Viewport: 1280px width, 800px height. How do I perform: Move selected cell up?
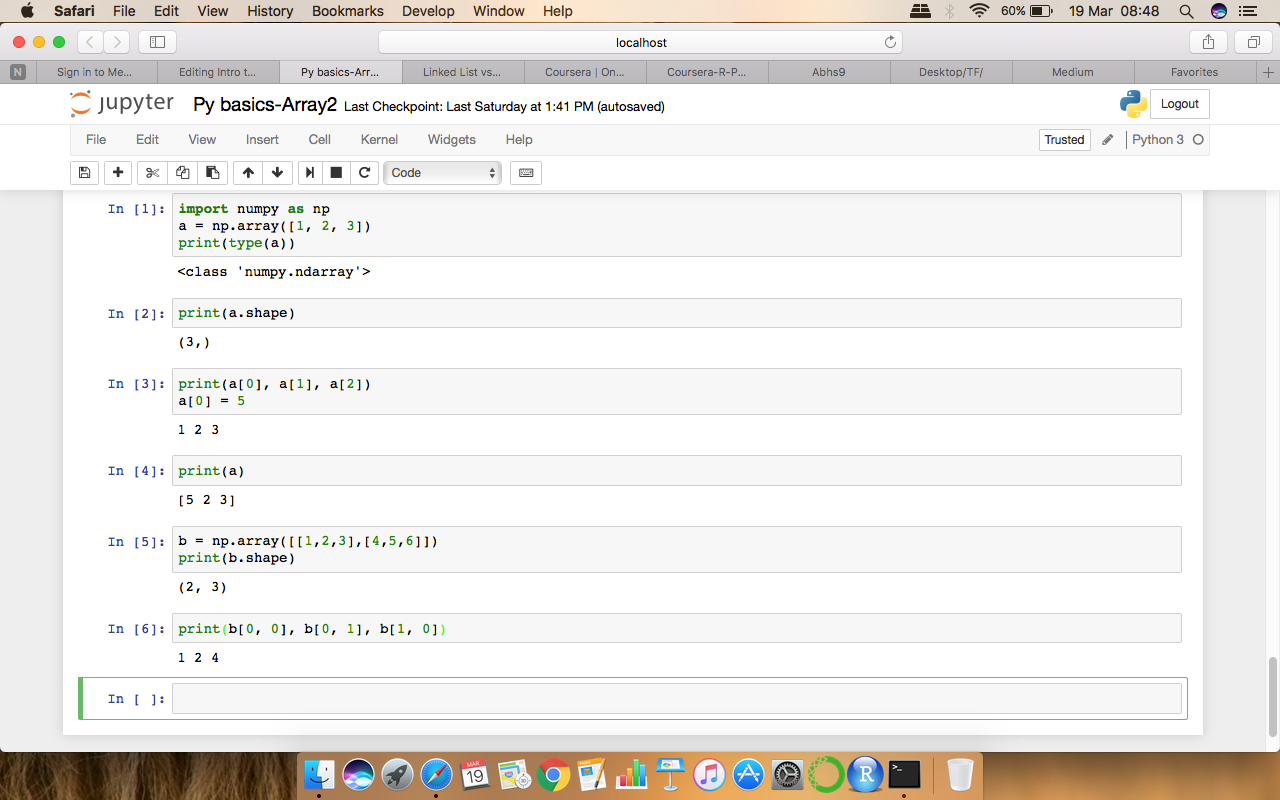[247, 172]
